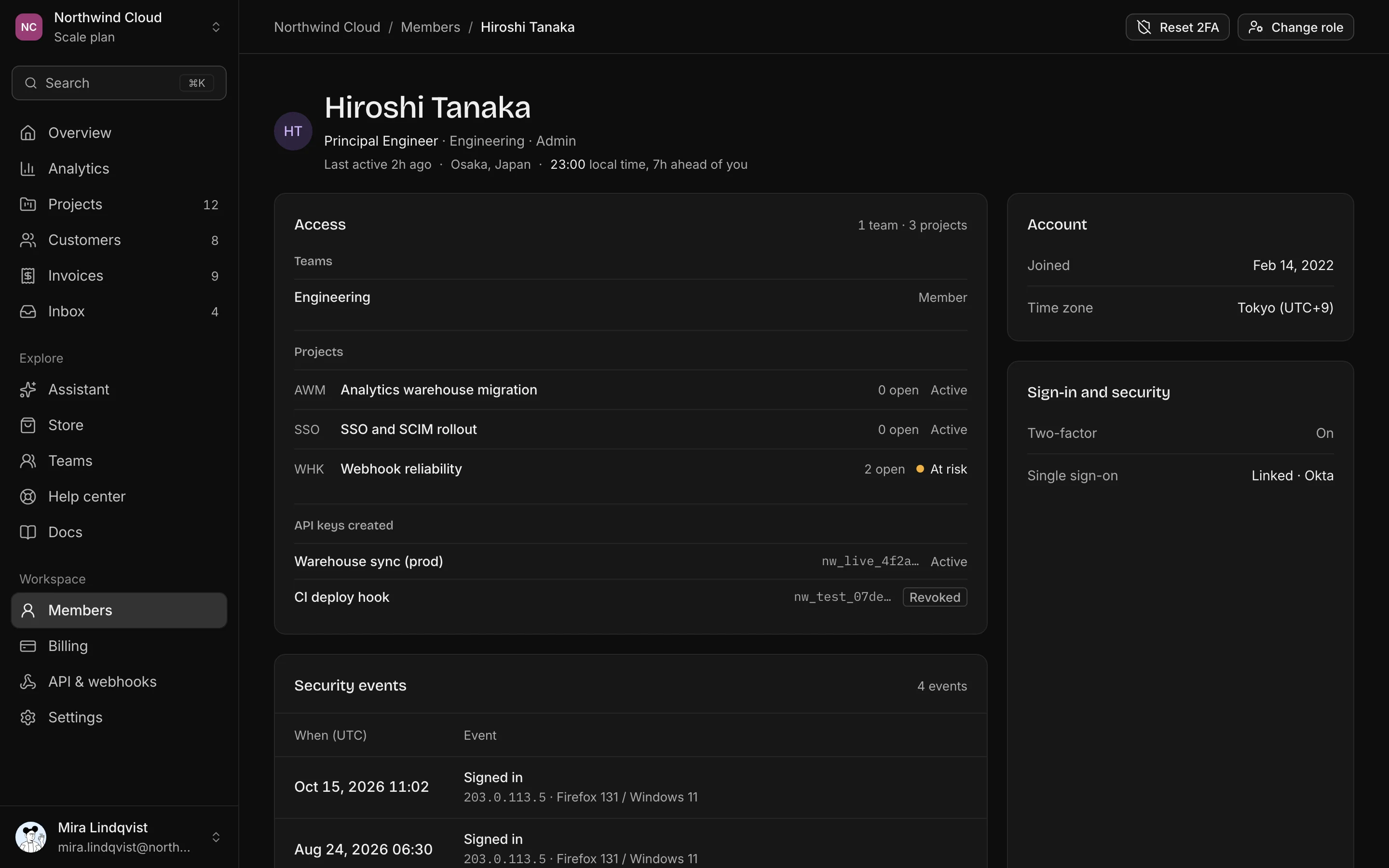Click the Teams users icon
The image size is (1389, 868).
[27, 461]
